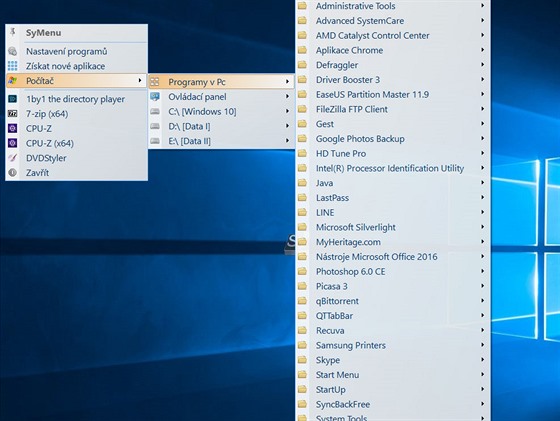This screenshot has height=421, width=560.
Task: Select Získat nové aplikace
Action: pos(77,66)
